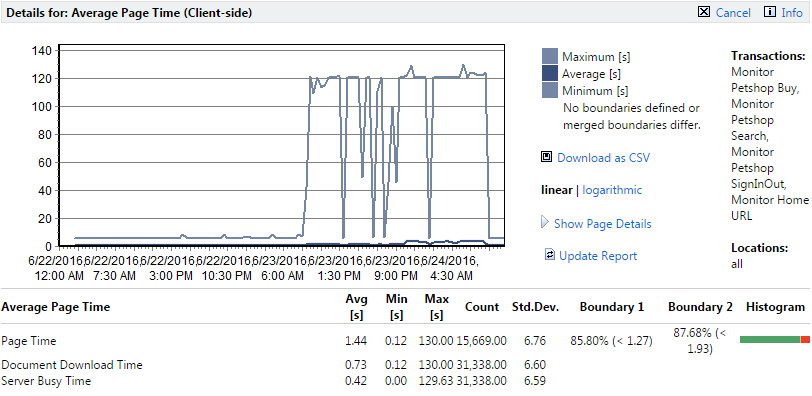Switch chart scale to logarithmic
812x396 pixels.
click(x=612, y=190)
